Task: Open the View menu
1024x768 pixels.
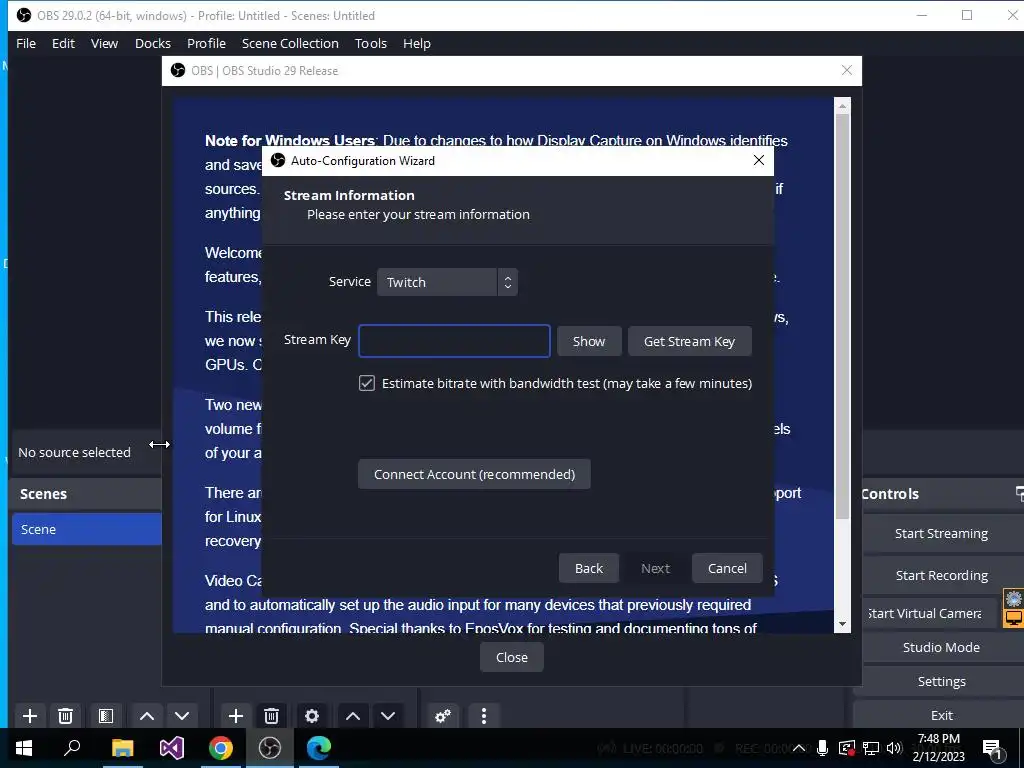Action: (x=104, y=43)
